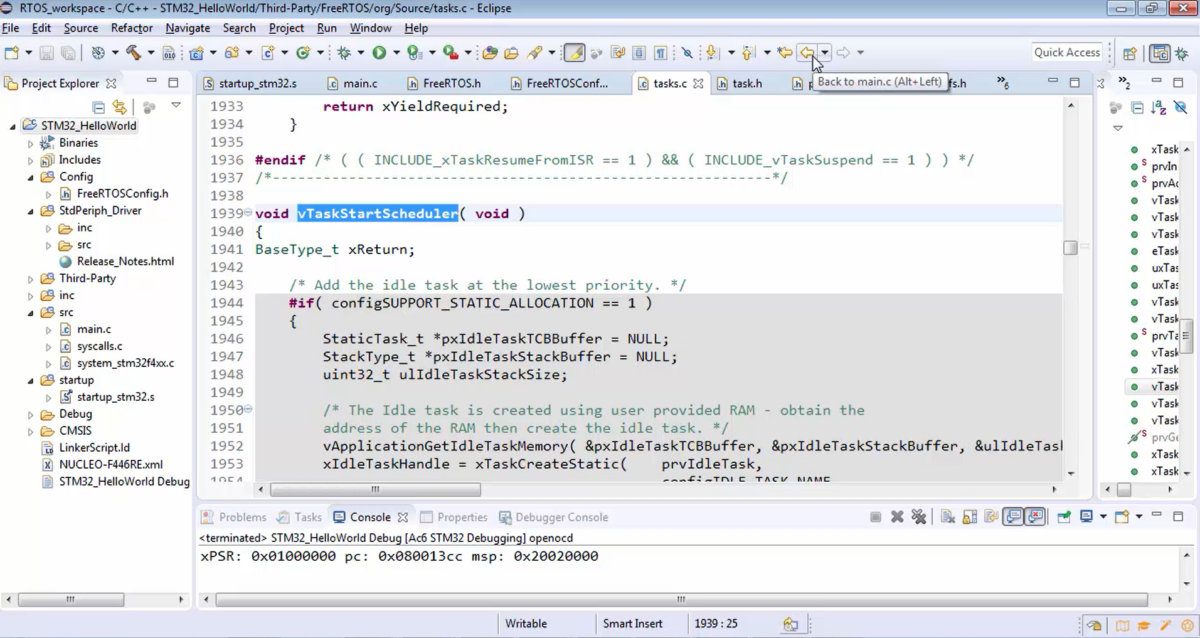Click Outline Collapse All icon
The image size is (1200, 638).
(1137, 107)
